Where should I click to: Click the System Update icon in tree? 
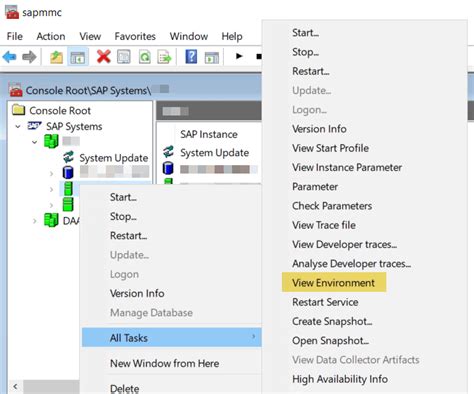[x=69, y=157]
